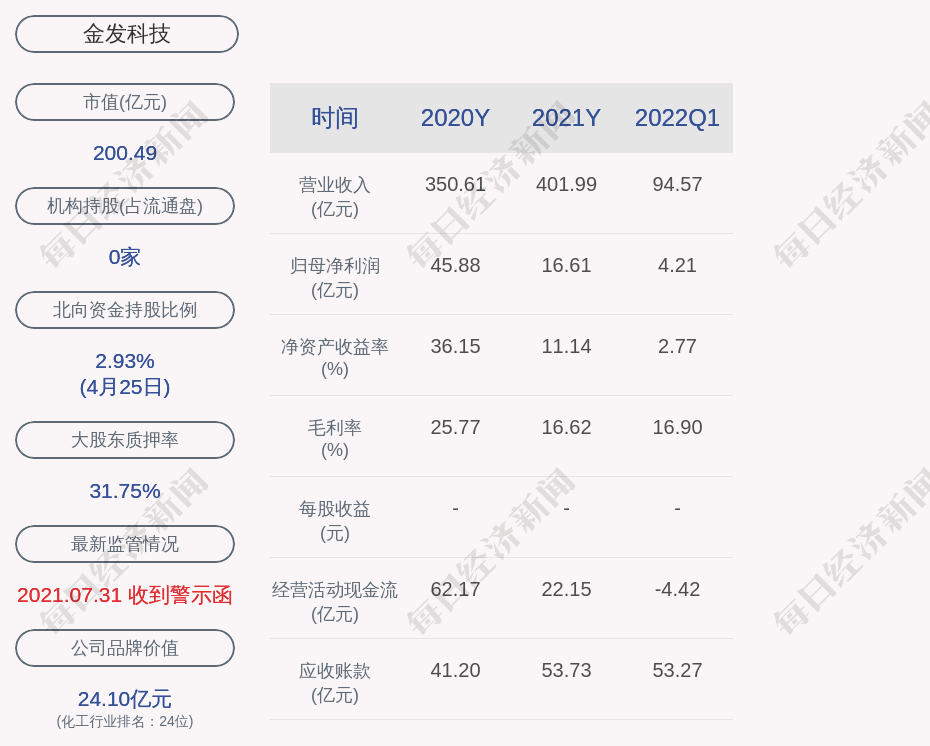The width and height of the screenshot is (930, 746).
Task: Click the 每股收益 (元) row label
Action: tap(335, 521)
